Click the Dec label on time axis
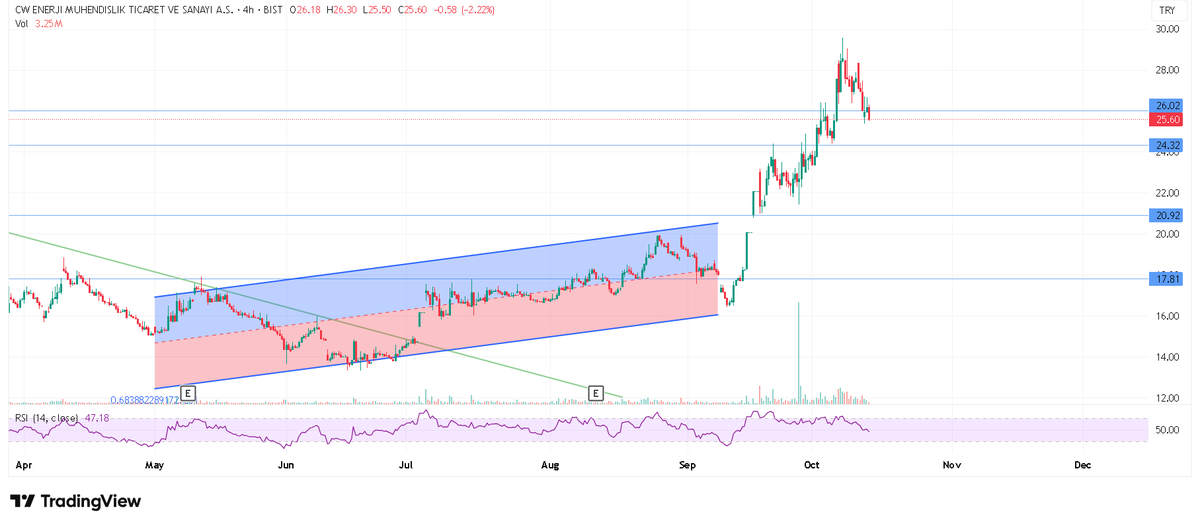Image resolution: width=1200 pixels, height=526 pixels. pos(1082,465)
